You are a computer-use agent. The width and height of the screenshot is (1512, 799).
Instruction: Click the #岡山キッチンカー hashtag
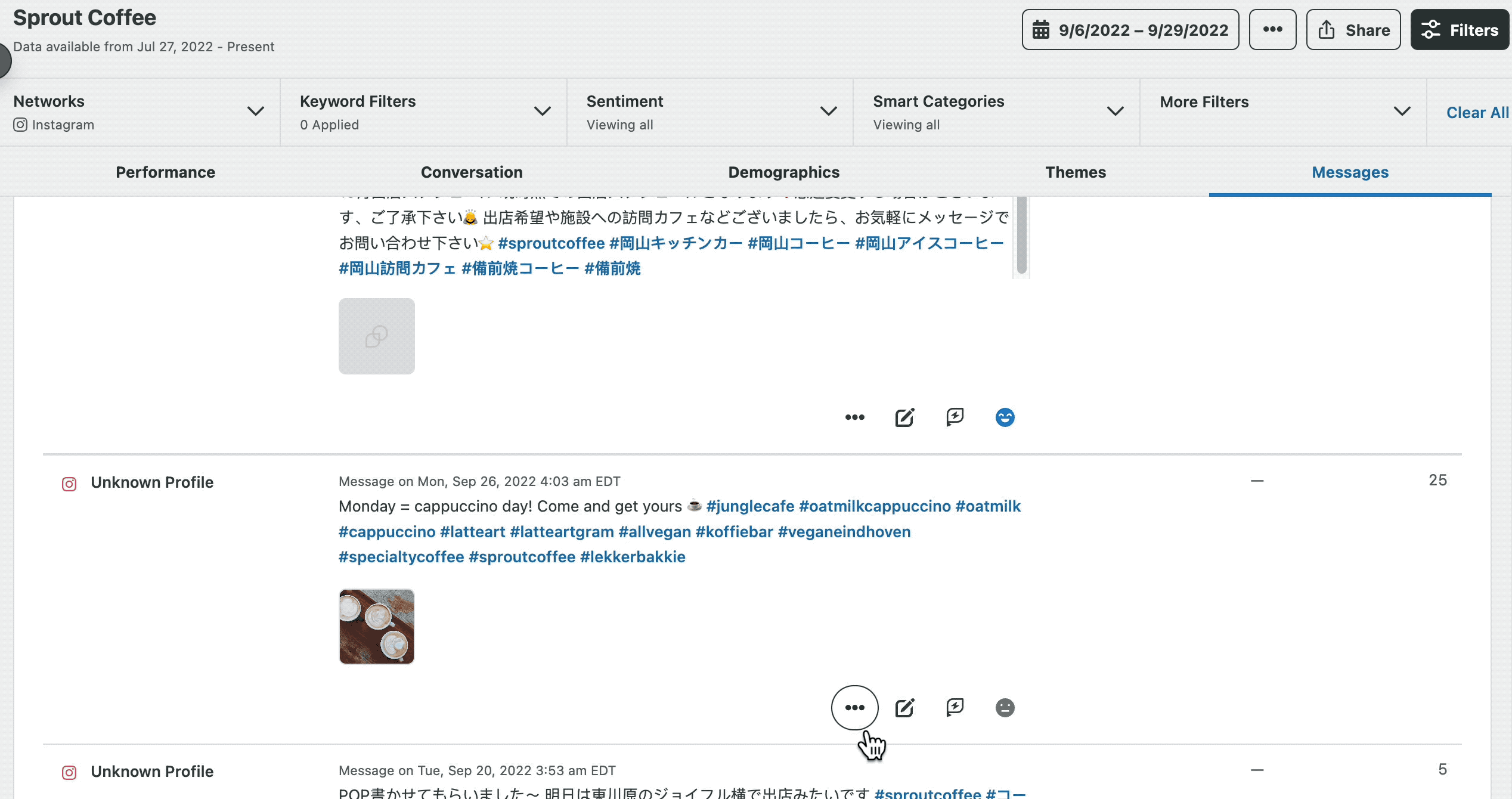676,243
